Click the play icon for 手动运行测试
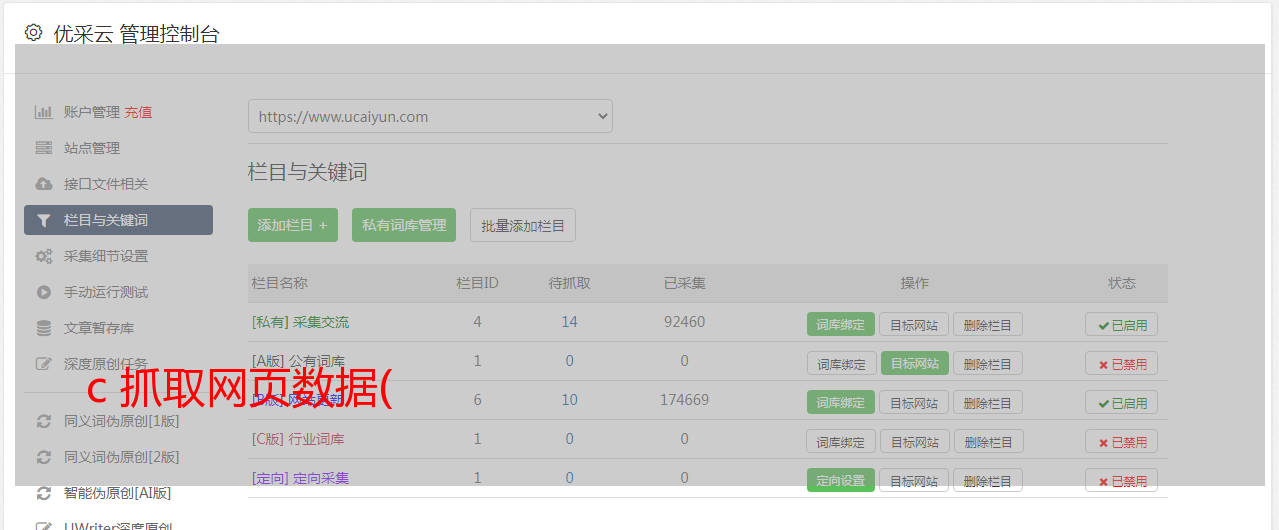 coord(43,292)
